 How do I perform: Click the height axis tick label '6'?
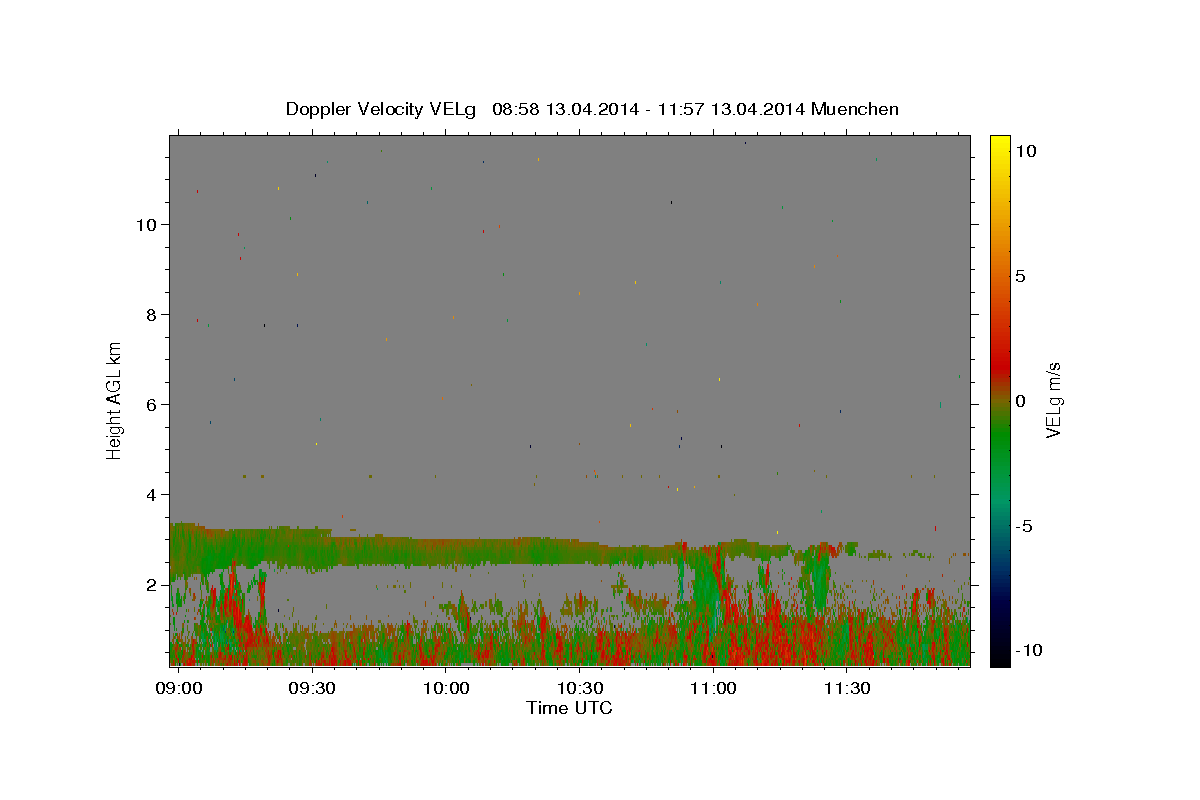pos(152,405)
